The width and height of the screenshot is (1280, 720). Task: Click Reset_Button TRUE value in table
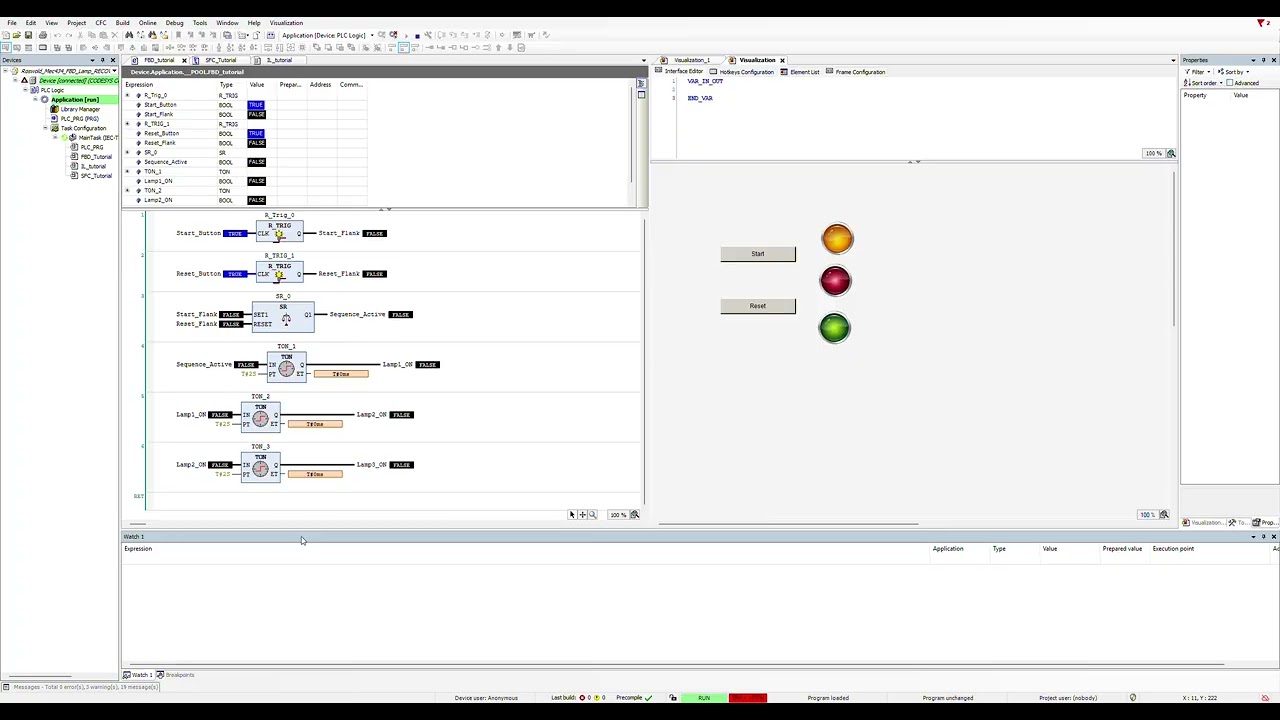click(256, 134)
